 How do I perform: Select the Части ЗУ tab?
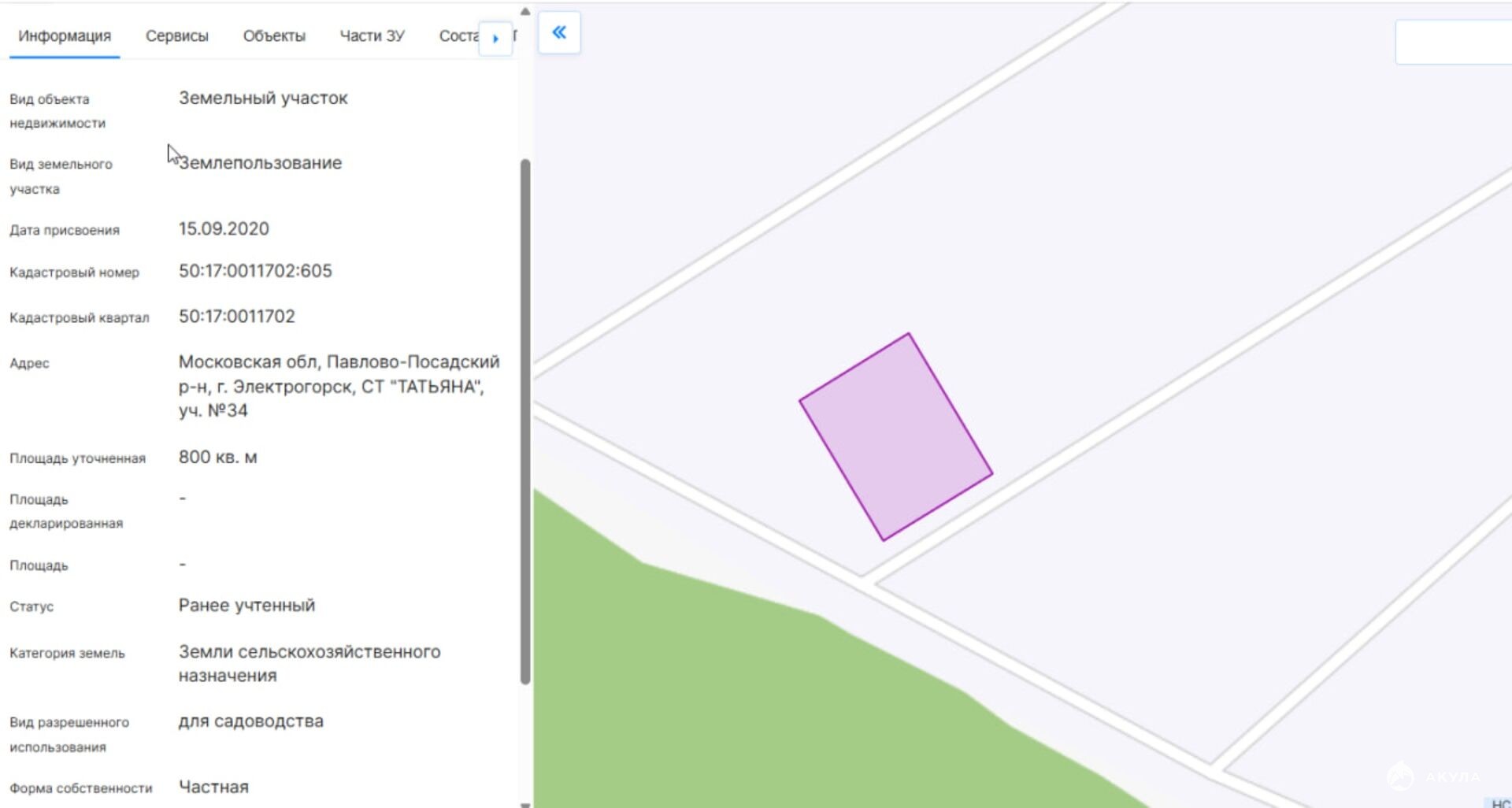point(372,36)
